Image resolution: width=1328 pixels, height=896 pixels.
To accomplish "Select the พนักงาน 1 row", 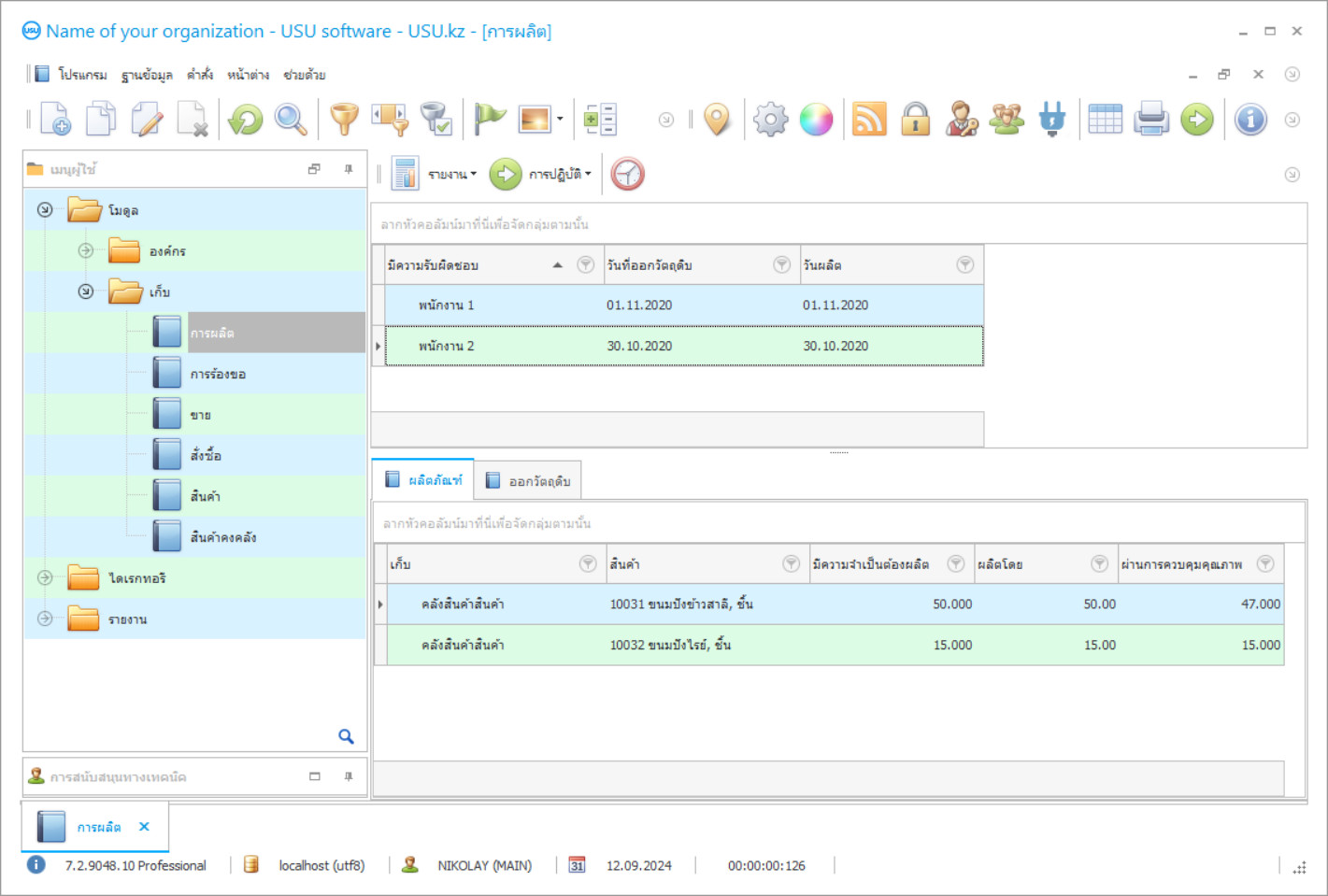I will click(447, 306).
